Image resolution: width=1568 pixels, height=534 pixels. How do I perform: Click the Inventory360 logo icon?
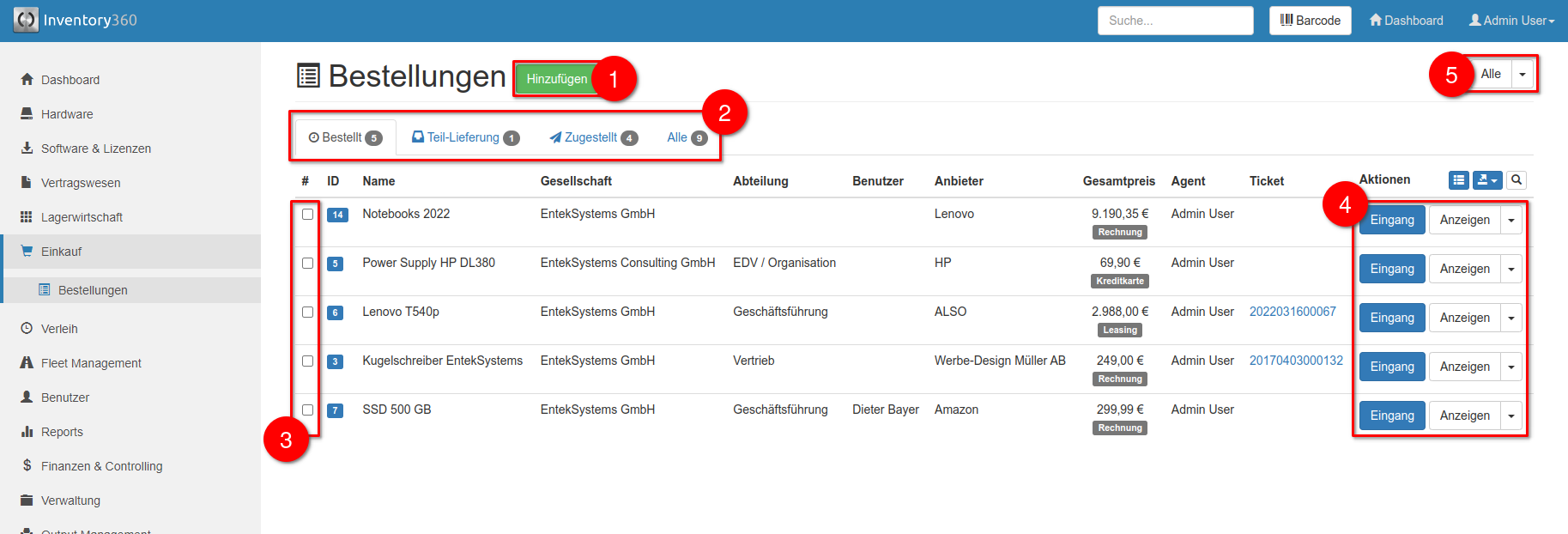(x=26, y=20)
